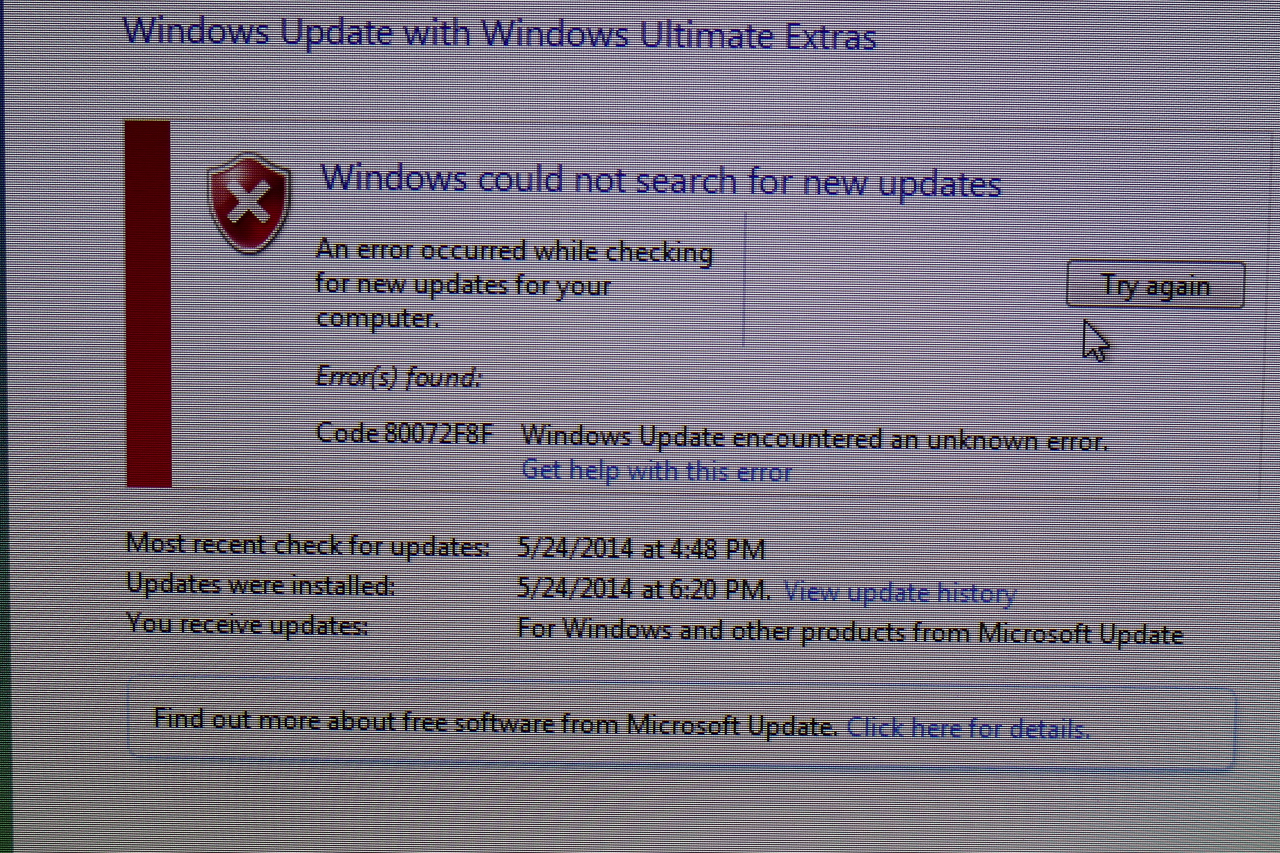This screenshot has height=853, width=1280.
Task: Click the Try again button
Action: click(1155, 286)
